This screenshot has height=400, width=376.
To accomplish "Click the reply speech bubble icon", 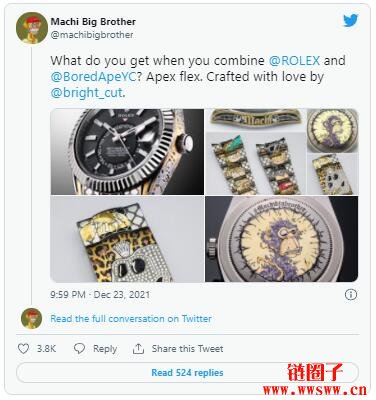I will 79,349.
